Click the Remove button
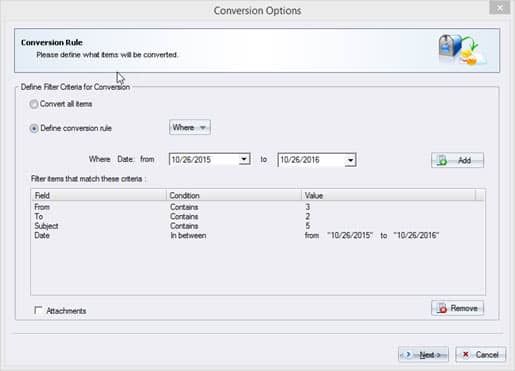Viewport: 515px width, 371px height. click(x=457, y=308)
